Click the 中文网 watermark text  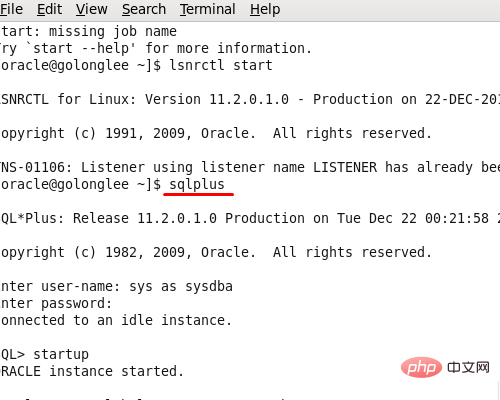(468, 367)
